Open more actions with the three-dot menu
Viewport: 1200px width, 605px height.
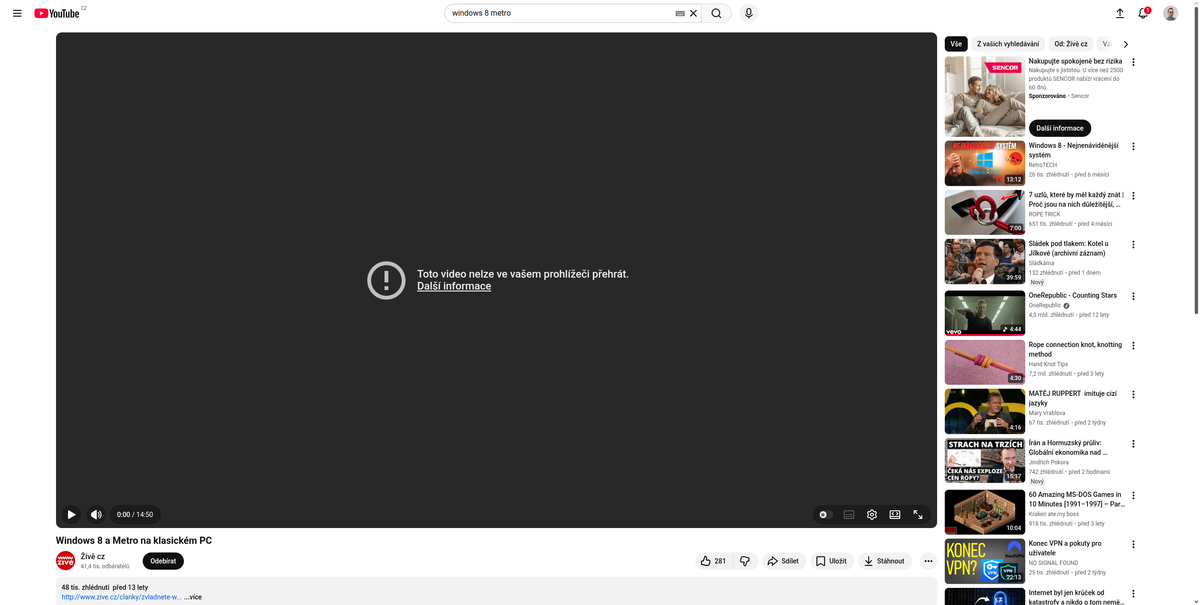coord(928,561)
